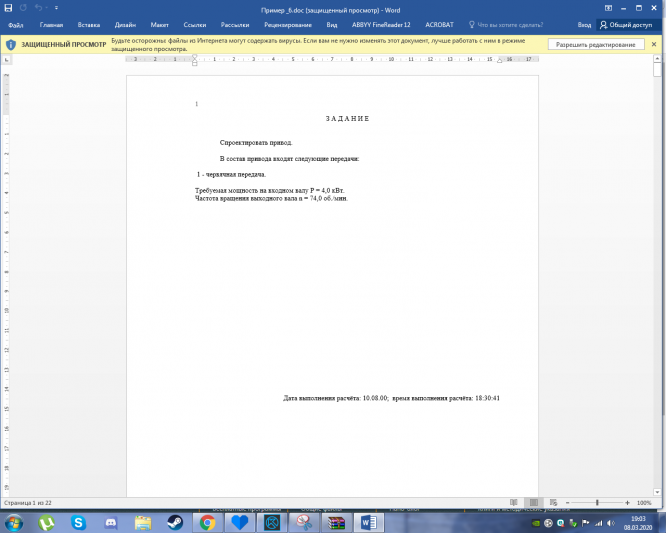Screen dimensions: 666x533
Task: Click the zoom slider handle
Action: (597, 503)
